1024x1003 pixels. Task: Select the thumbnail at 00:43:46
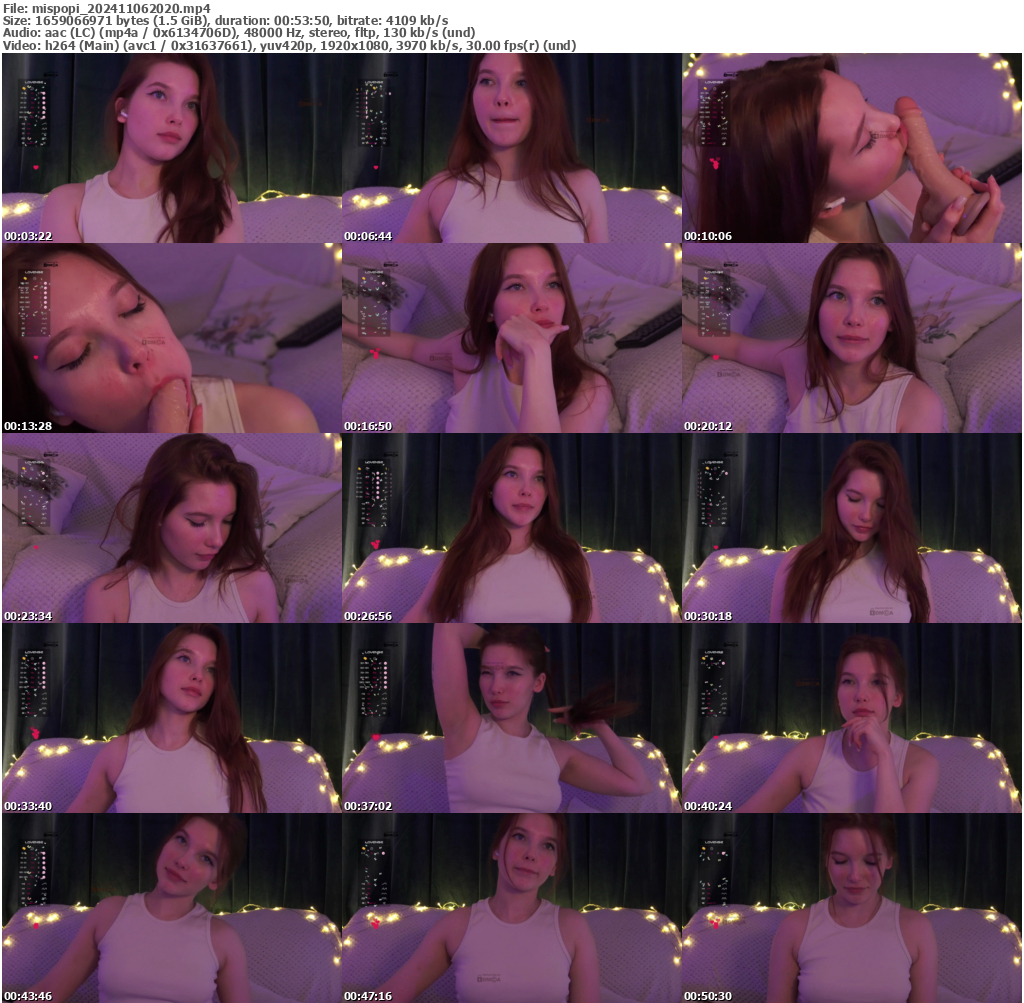[x=171, y=908]
